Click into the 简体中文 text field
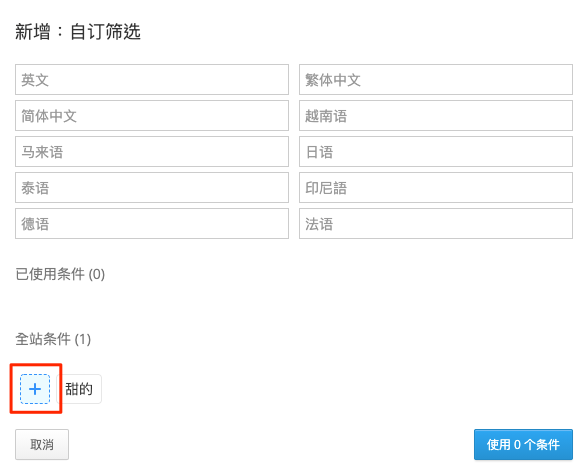588x474 pixels. pyautogui.click(x=152, y=116)
